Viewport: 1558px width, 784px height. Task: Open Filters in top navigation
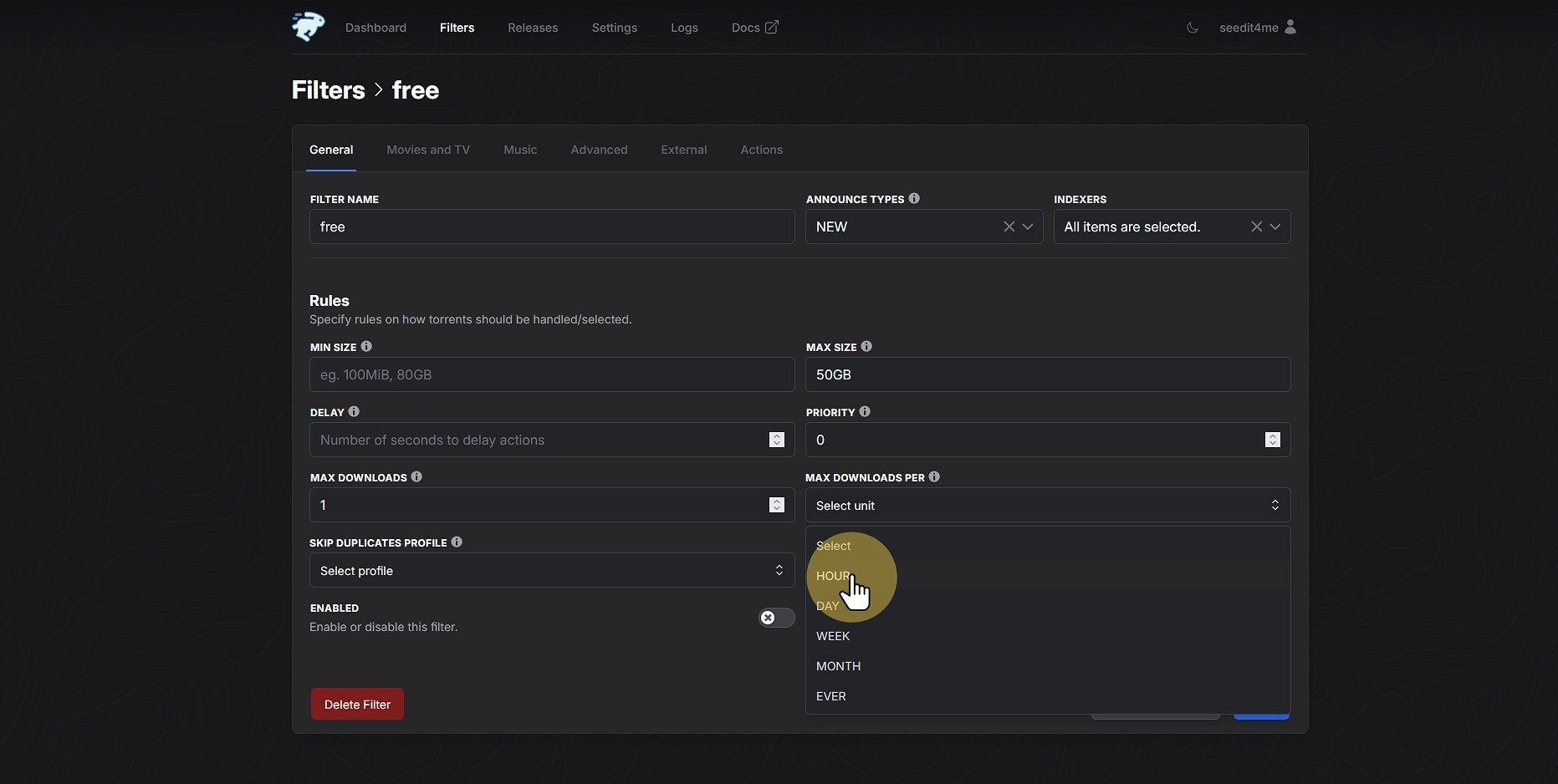457,28
